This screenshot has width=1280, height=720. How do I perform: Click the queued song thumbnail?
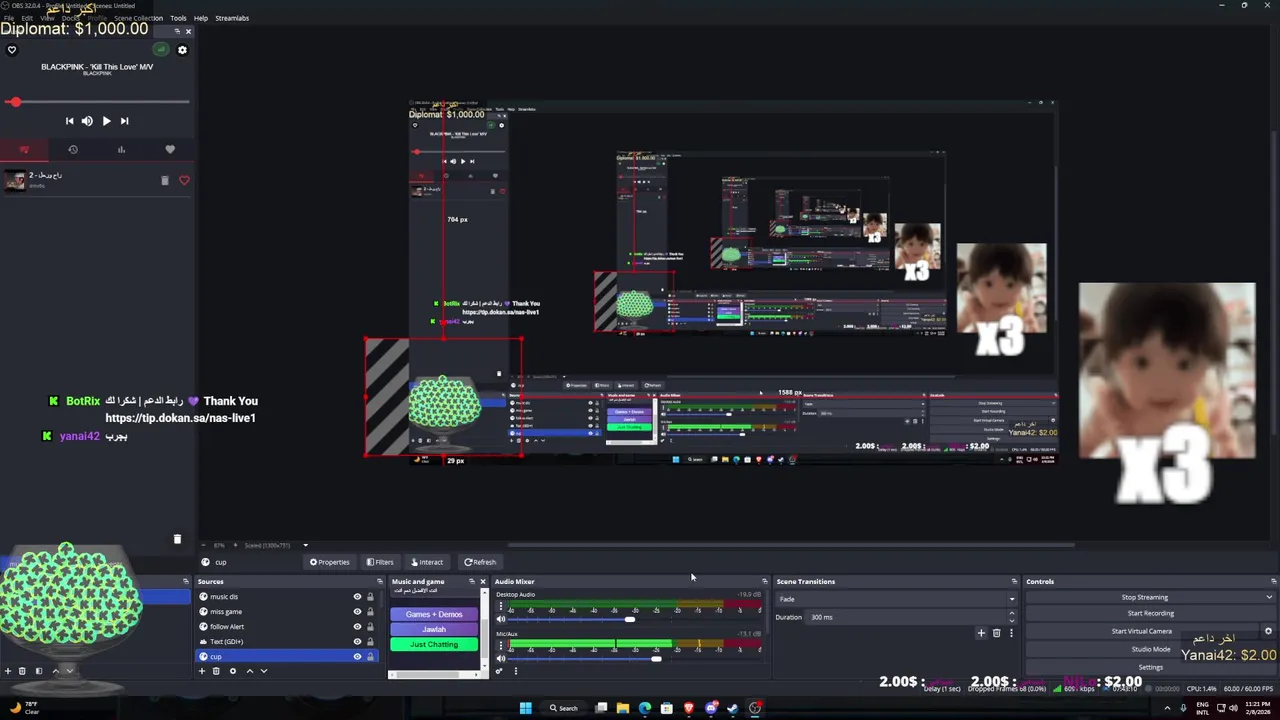click(x=15, y=180)
